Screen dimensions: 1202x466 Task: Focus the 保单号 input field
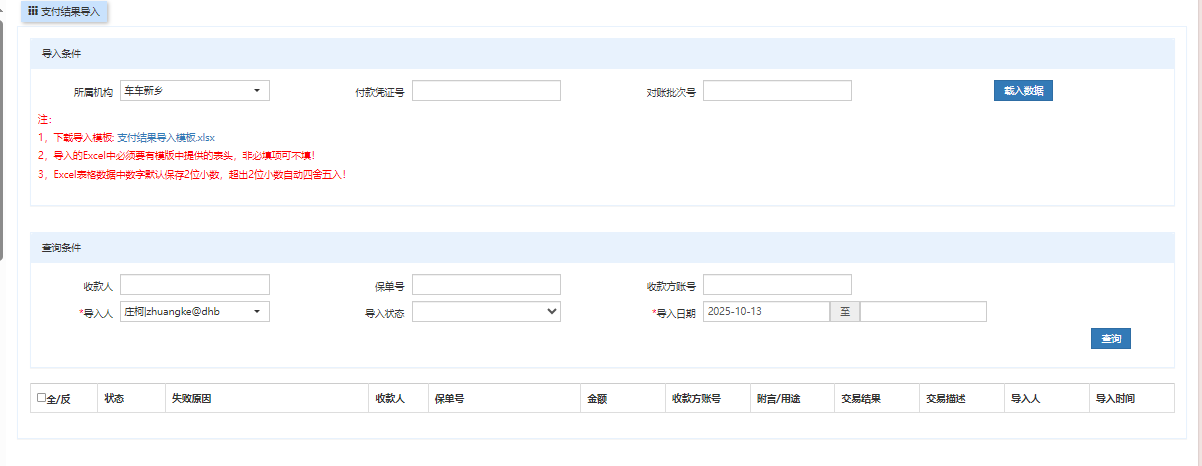pyautogui.click(x=486, y=285)
